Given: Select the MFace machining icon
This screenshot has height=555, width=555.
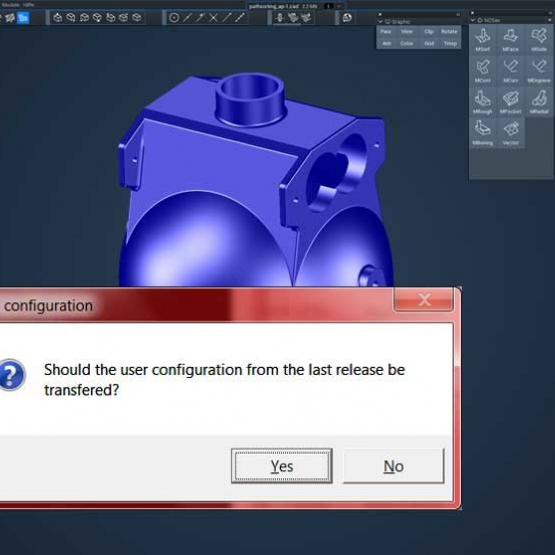Looking at the screenshot, I should (510, 40).
